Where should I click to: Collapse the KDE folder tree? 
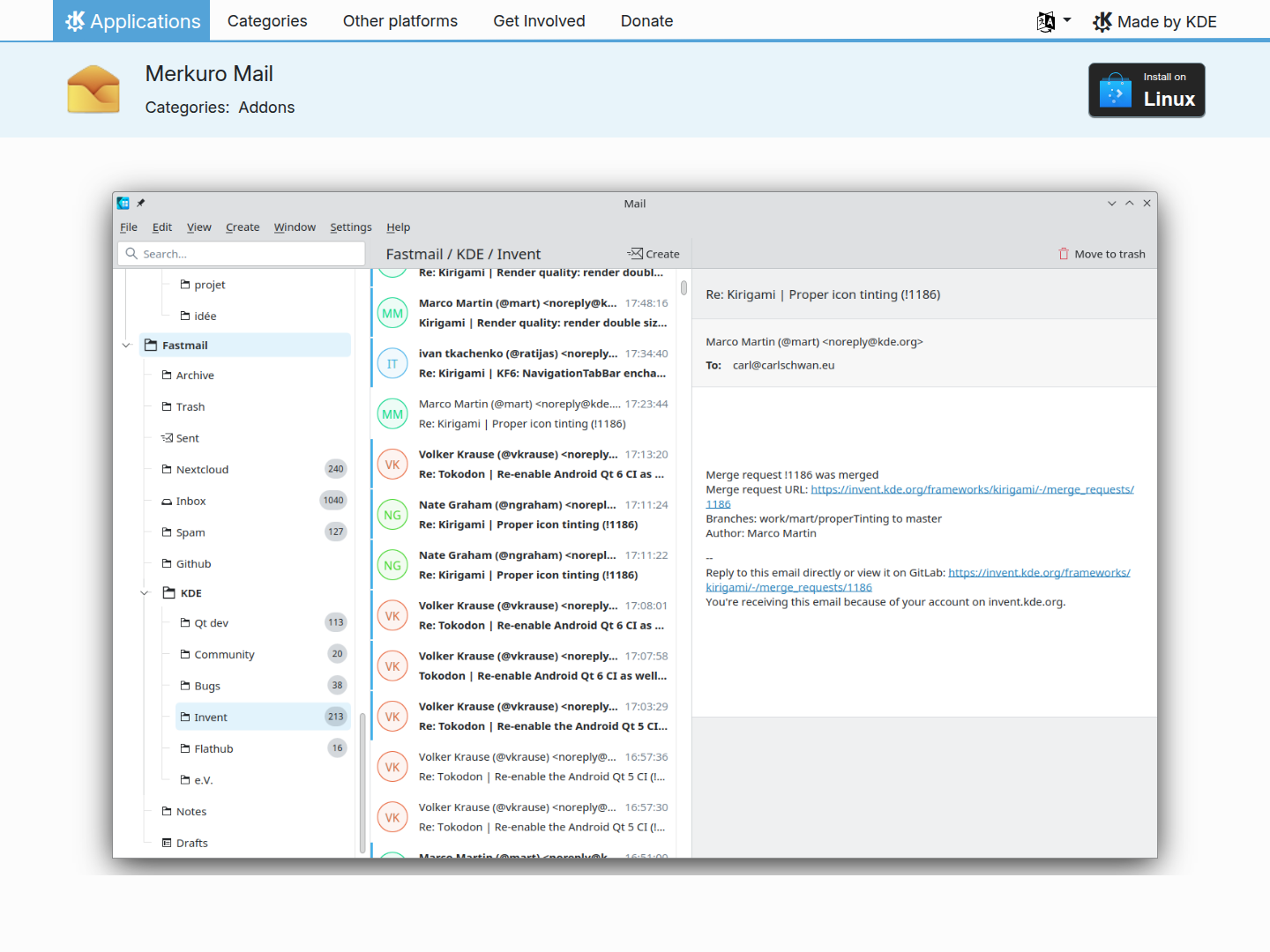(145, 593)
